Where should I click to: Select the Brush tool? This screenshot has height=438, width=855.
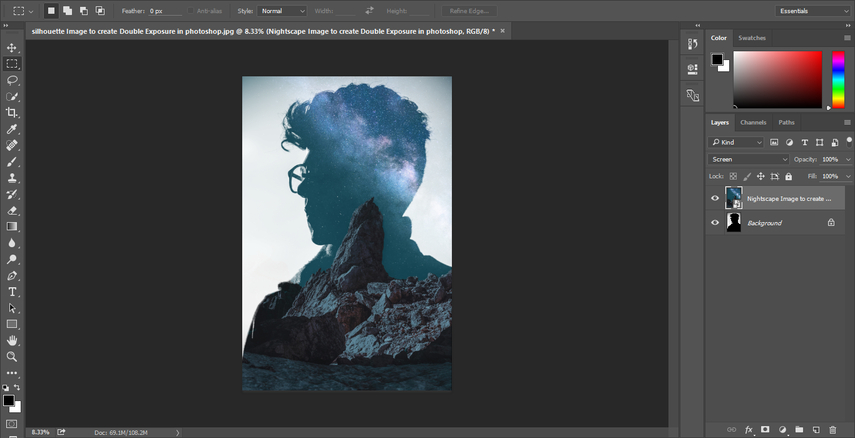(11, 161)
